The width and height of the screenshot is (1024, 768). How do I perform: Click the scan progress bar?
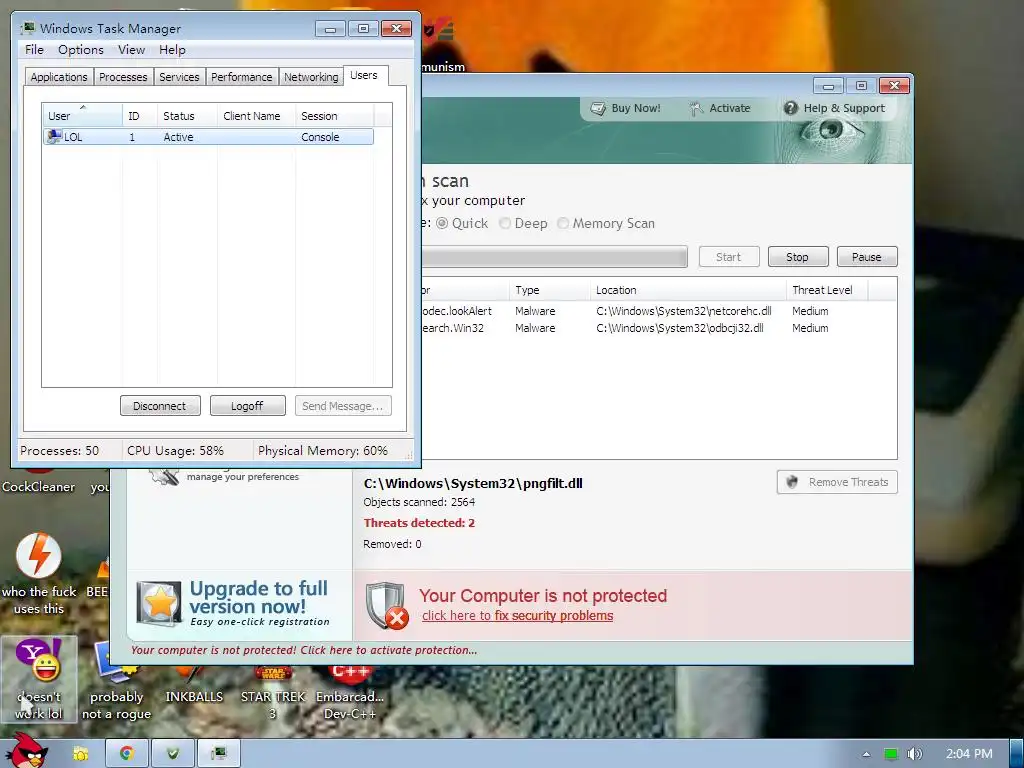554,257
